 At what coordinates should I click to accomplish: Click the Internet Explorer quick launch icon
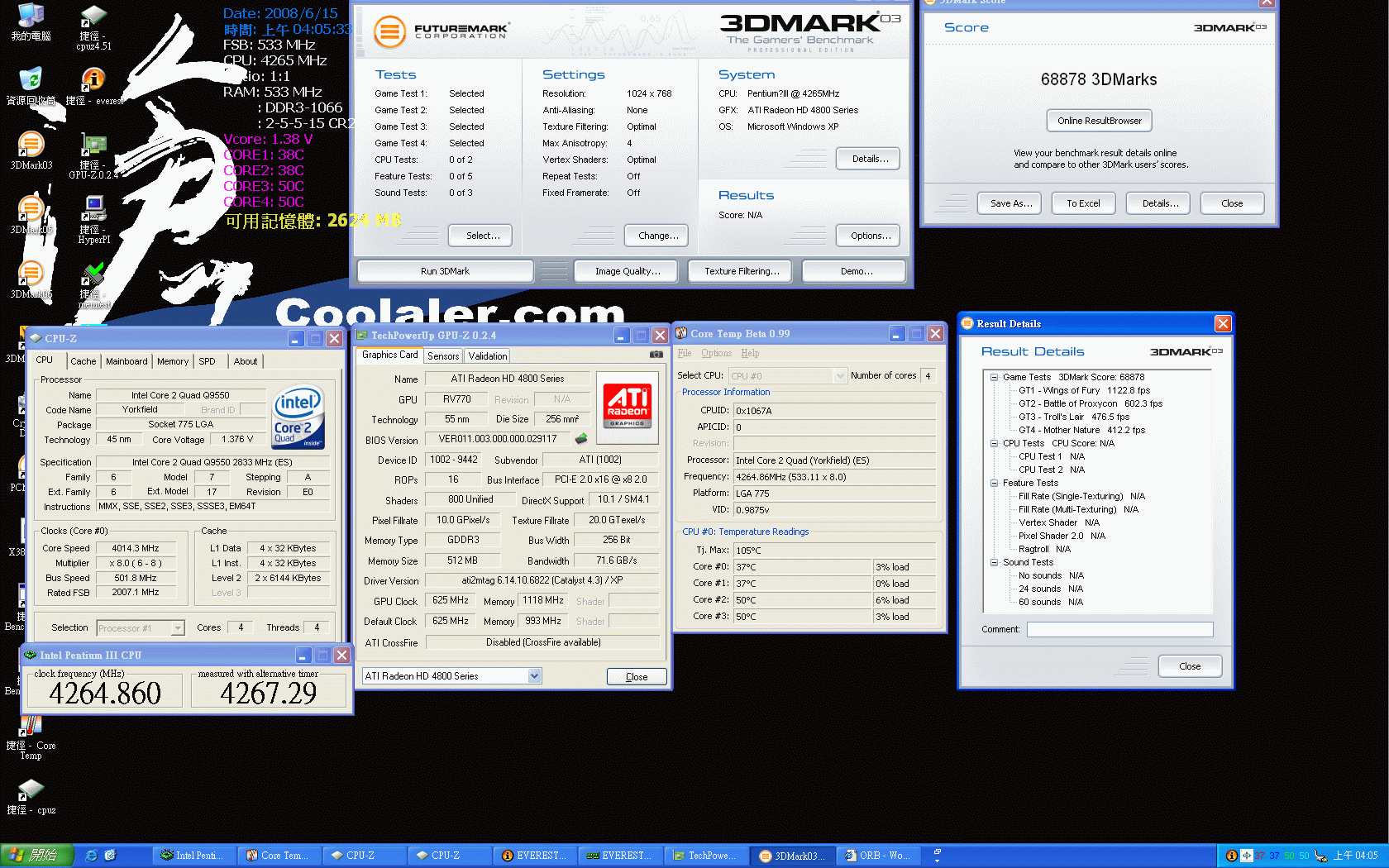[x=91, y=856]
